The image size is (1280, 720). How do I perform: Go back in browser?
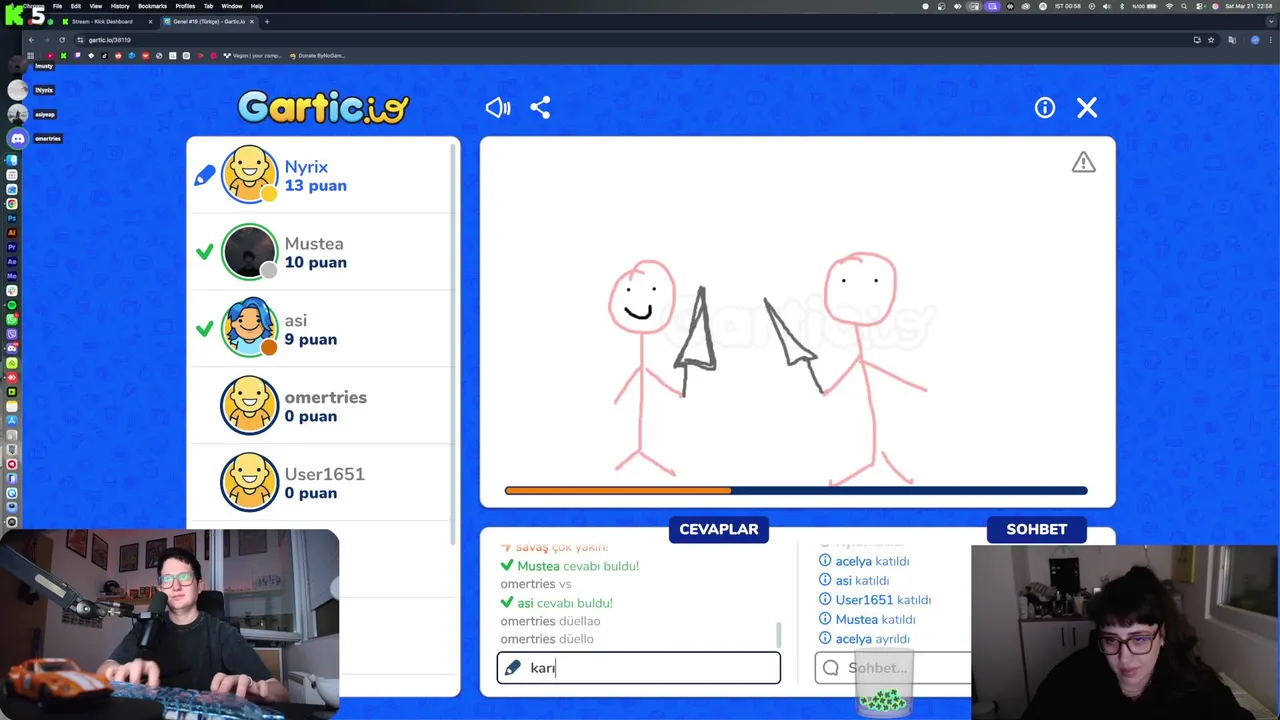(x=31, y=40)
